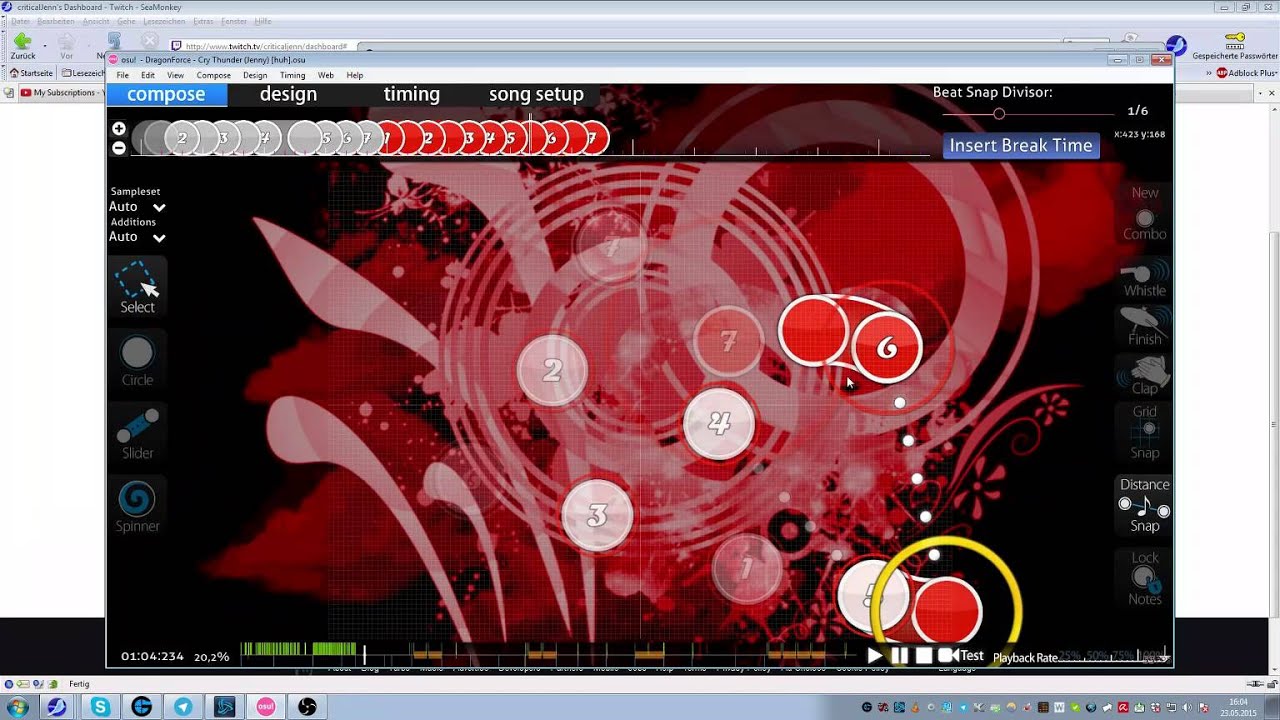1280x720 pixels.
Task: Open the Timing menu in osu!
Action: [x=293, y=75]
